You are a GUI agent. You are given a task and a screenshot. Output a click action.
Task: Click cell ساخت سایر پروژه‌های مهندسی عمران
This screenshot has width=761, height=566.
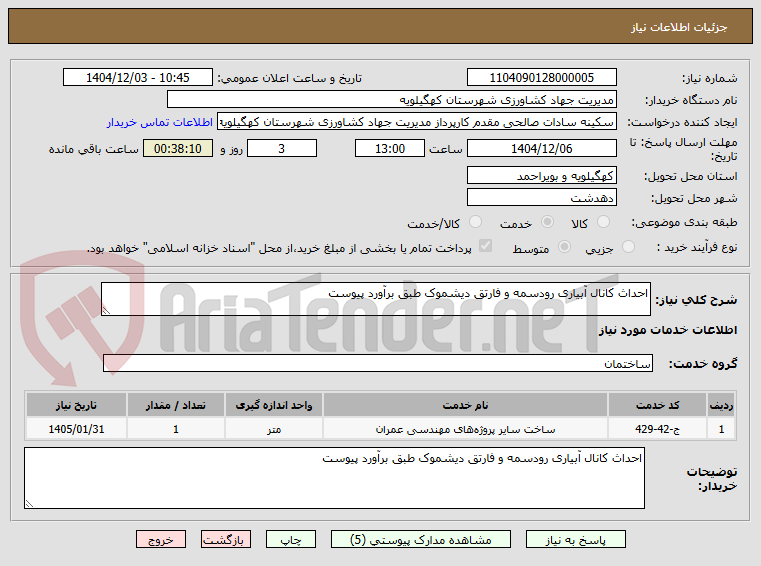click(x=465, y=429)
